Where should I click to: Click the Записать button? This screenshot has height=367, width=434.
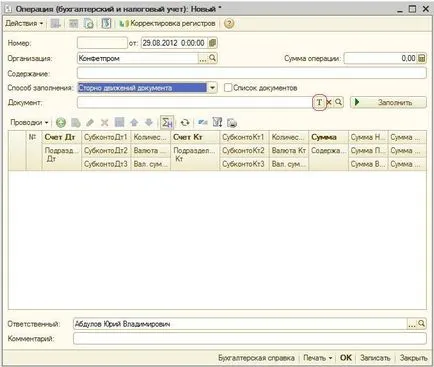(x=375, y=358)
